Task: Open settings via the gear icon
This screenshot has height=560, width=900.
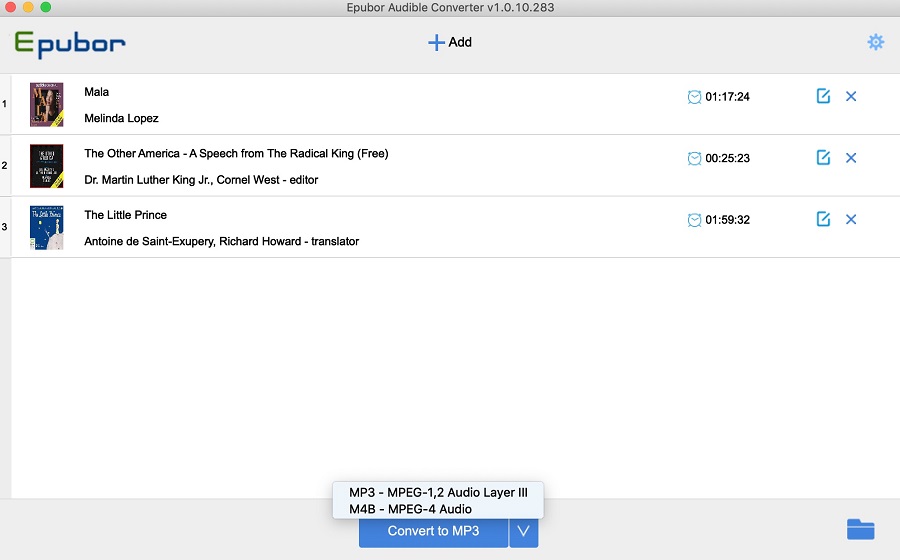Action: pyautogui.click(x=875, y=42)
